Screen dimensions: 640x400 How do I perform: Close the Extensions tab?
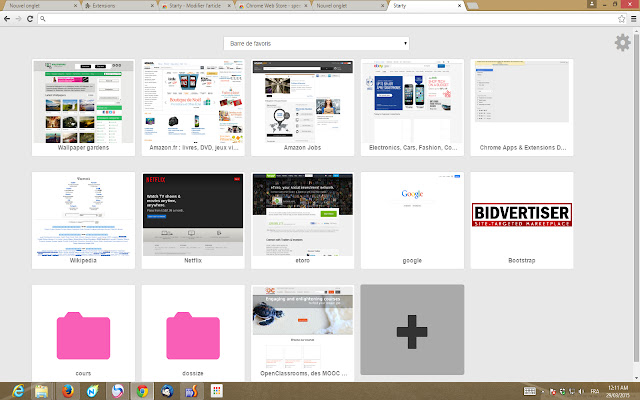[x=152, y=6]
